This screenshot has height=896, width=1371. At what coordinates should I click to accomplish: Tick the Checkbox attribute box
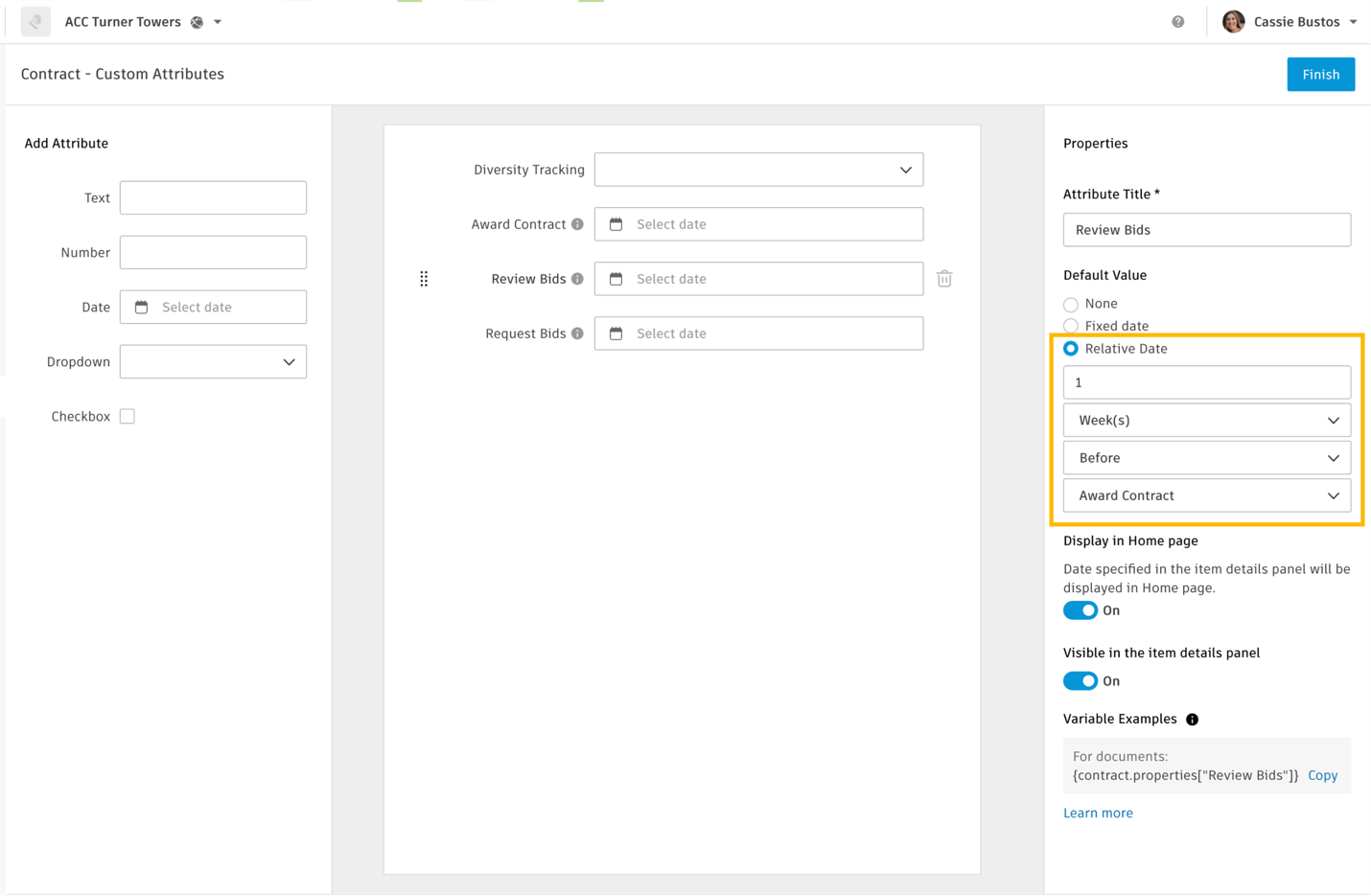[128, 417]
